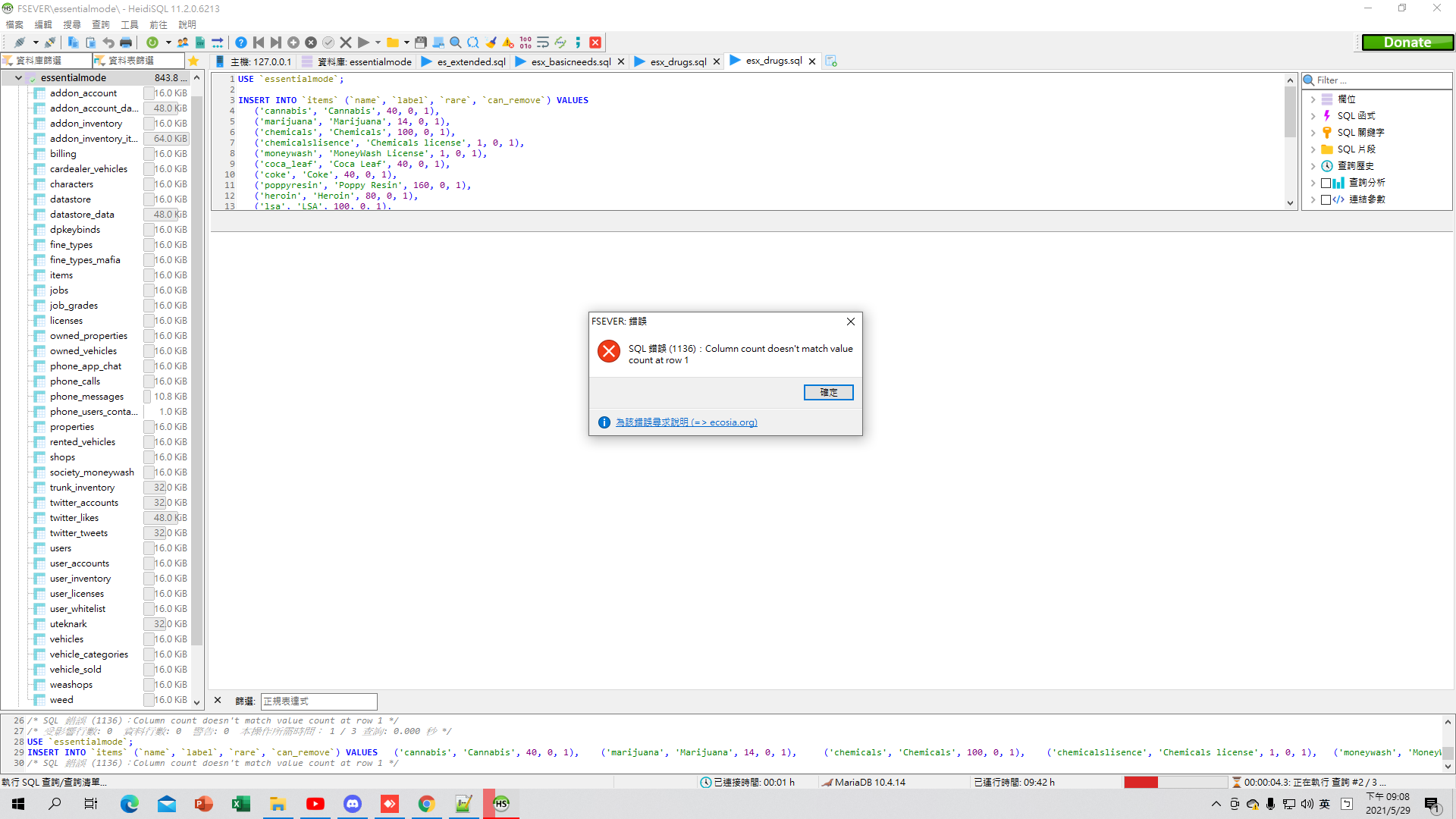Click the 資料庫篩選 filter field
1456x819 pixels.
[x=45, y=61]
